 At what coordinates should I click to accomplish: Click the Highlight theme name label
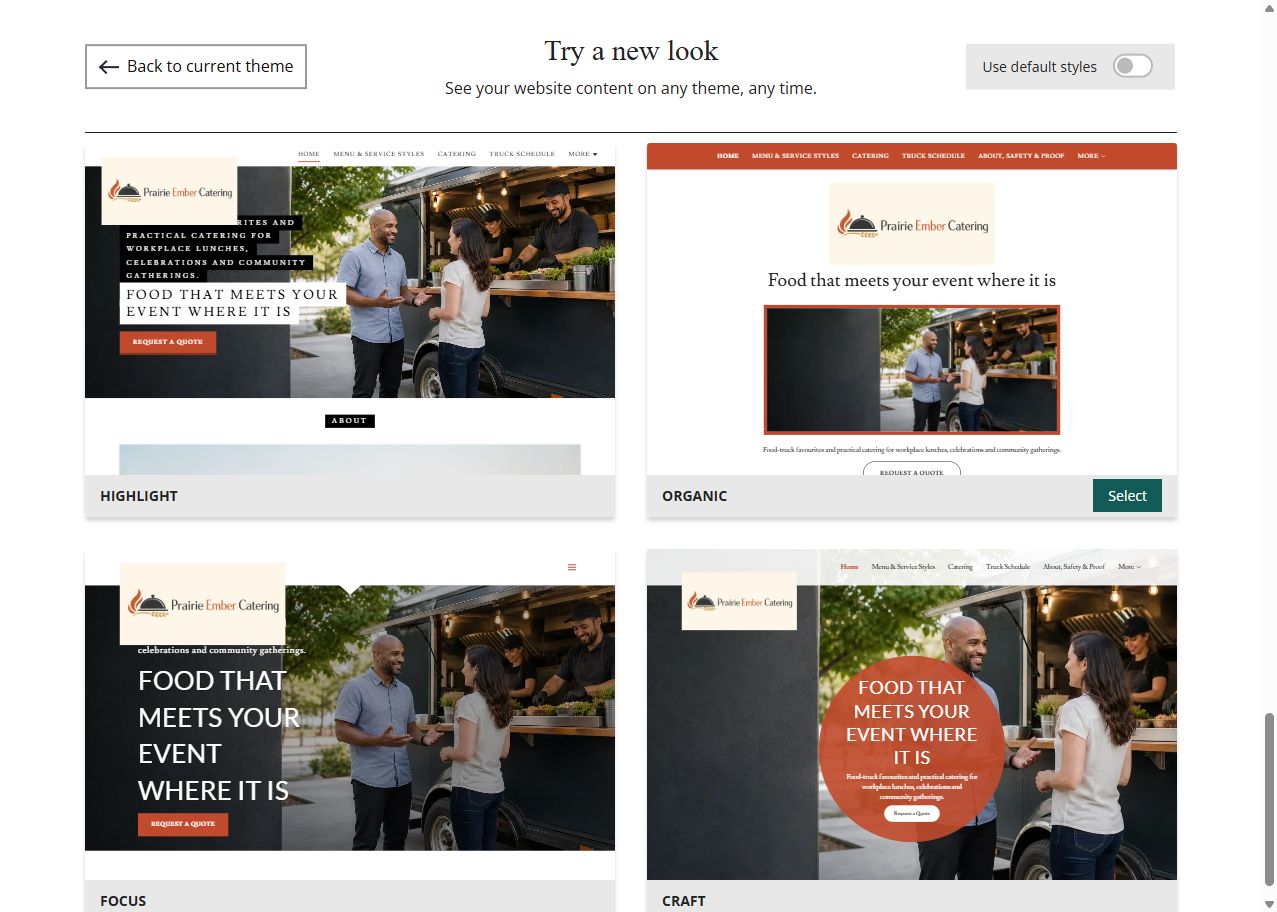(139, 496)
